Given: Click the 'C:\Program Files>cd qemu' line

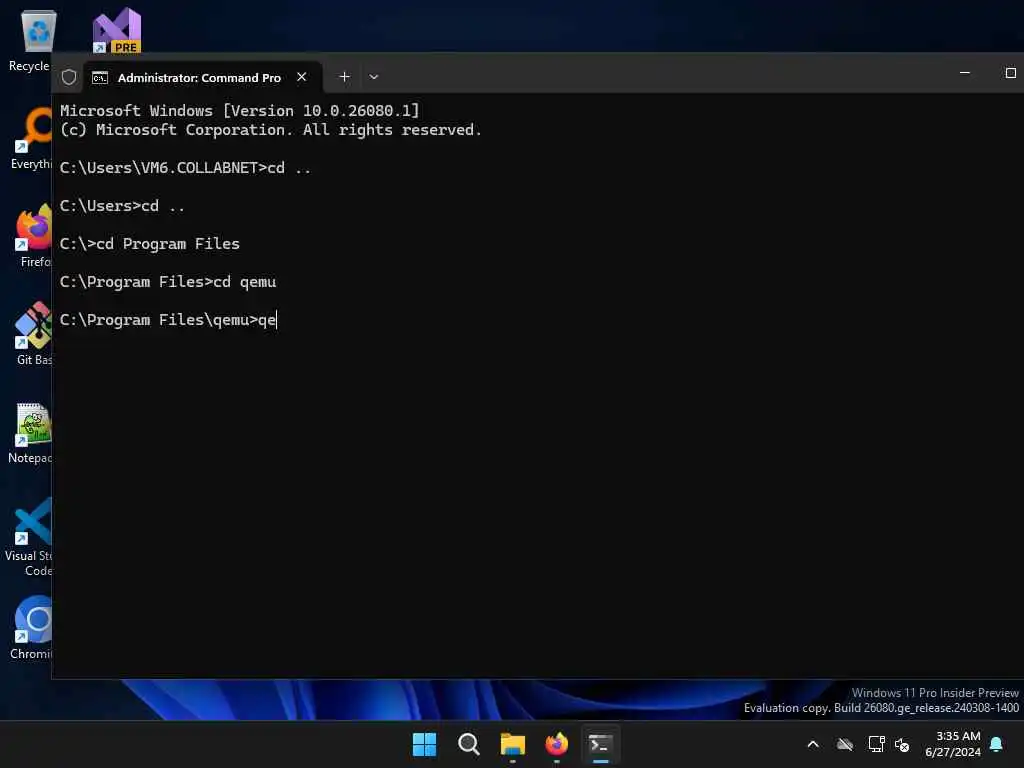Looking at the screenshot, I should 168,281.
